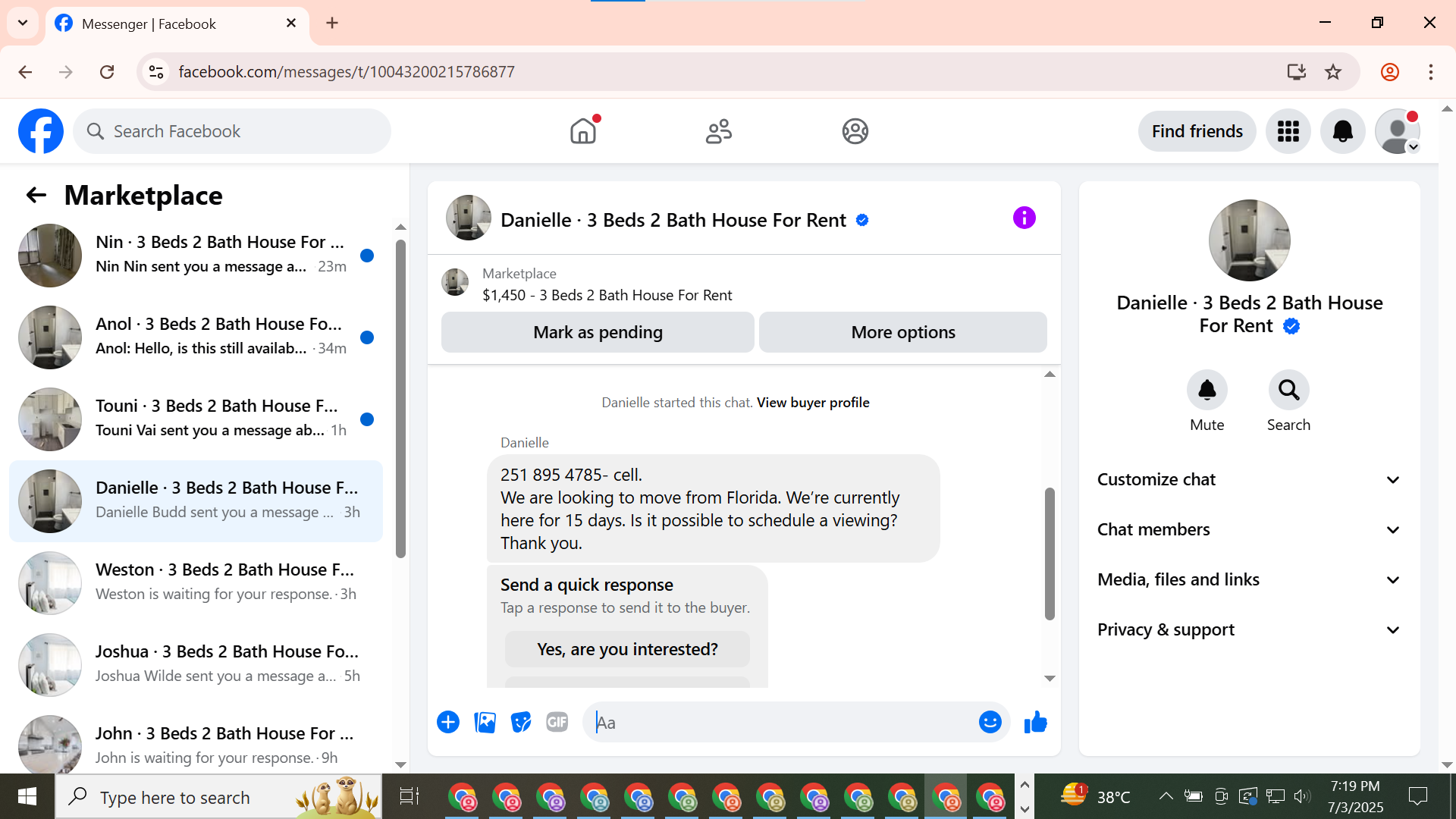The height and width of the screenshot is (819, 1456).
Task: Click the attach photo icon
Action: point(485,723)
